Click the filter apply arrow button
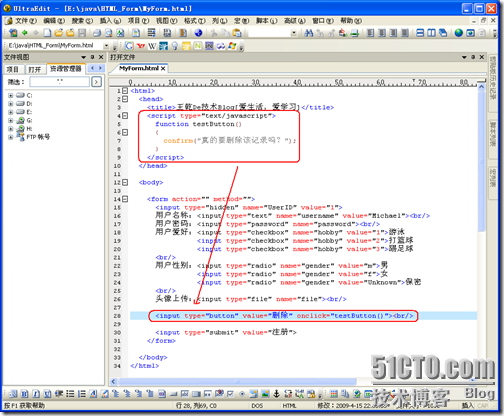Viewport: 504px width, 416px height. [x=96, y=82]
